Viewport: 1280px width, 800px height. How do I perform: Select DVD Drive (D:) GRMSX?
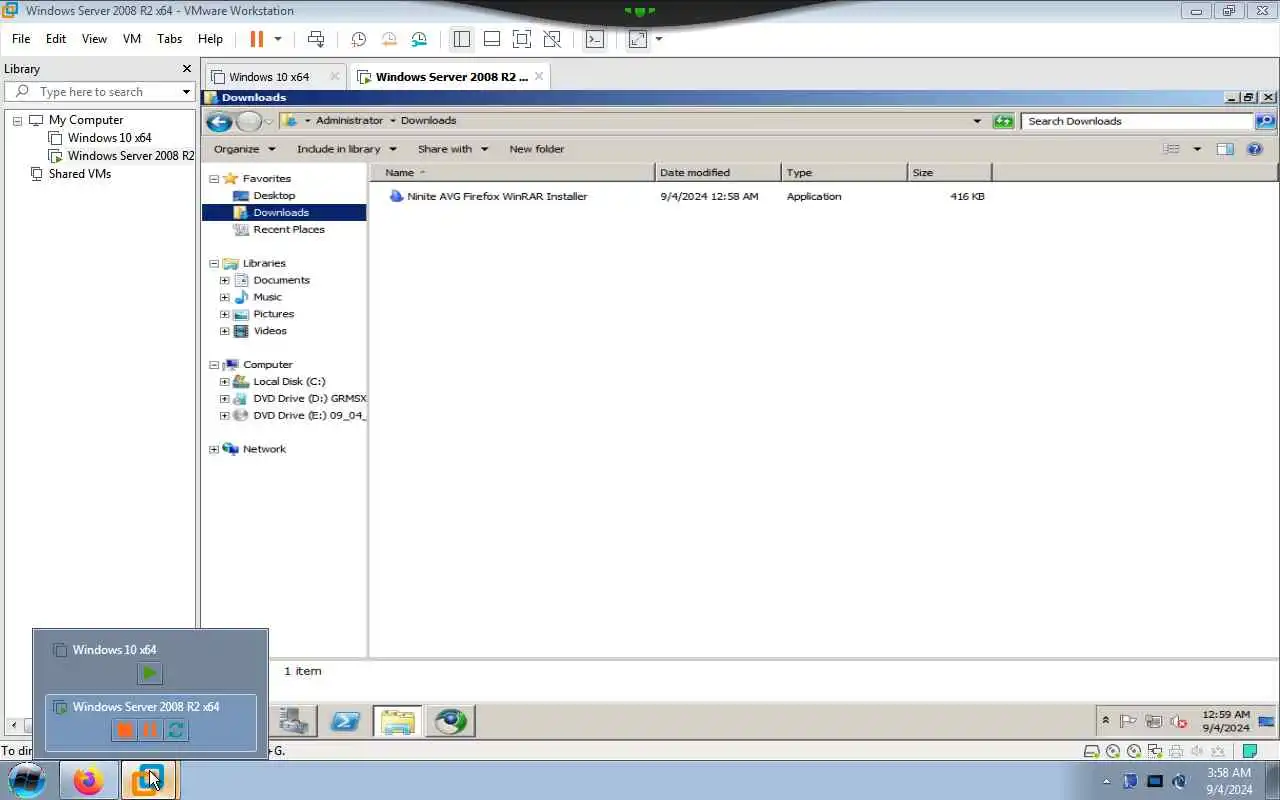click(309, 399)
